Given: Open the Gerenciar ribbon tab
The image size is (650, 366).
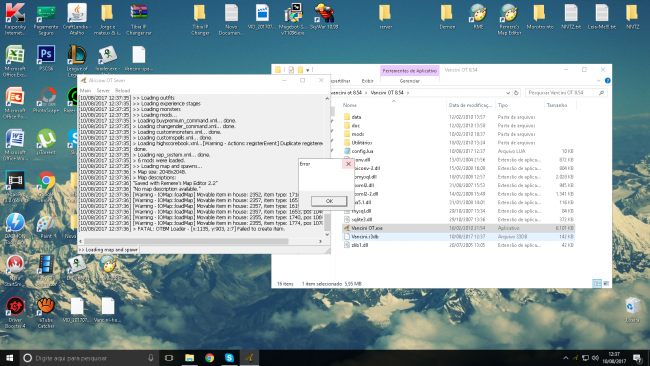Looking at the screenshot, I should [x=410, y=81].
